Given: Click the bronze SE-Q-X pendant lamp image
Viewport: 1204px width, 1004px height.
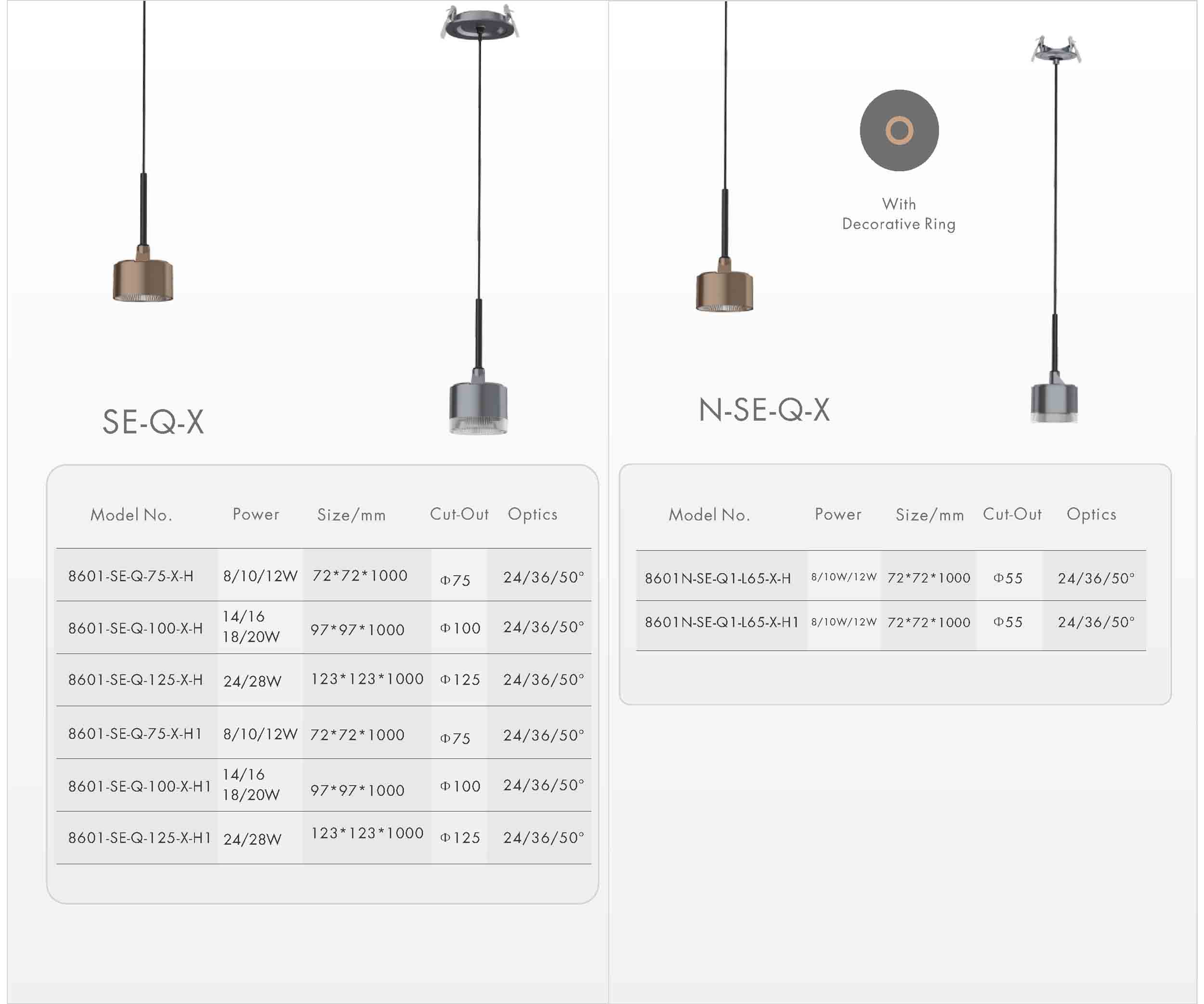Looking at the screenshot, I should [143, 279].
